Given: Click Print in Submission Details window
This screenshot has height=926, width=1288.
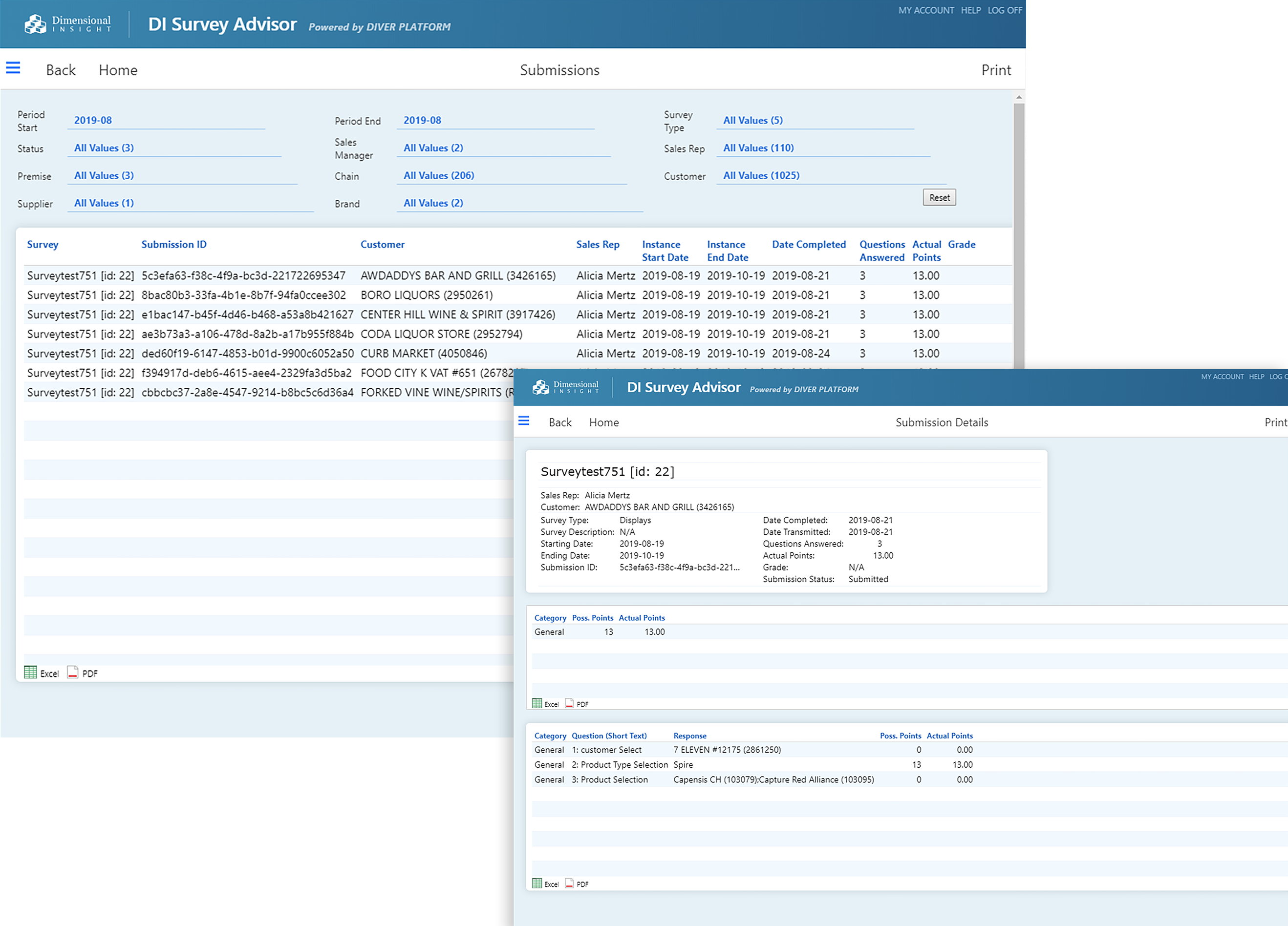Looking at the screenshot, I should pyautogui.click(x=1275, y=422).
